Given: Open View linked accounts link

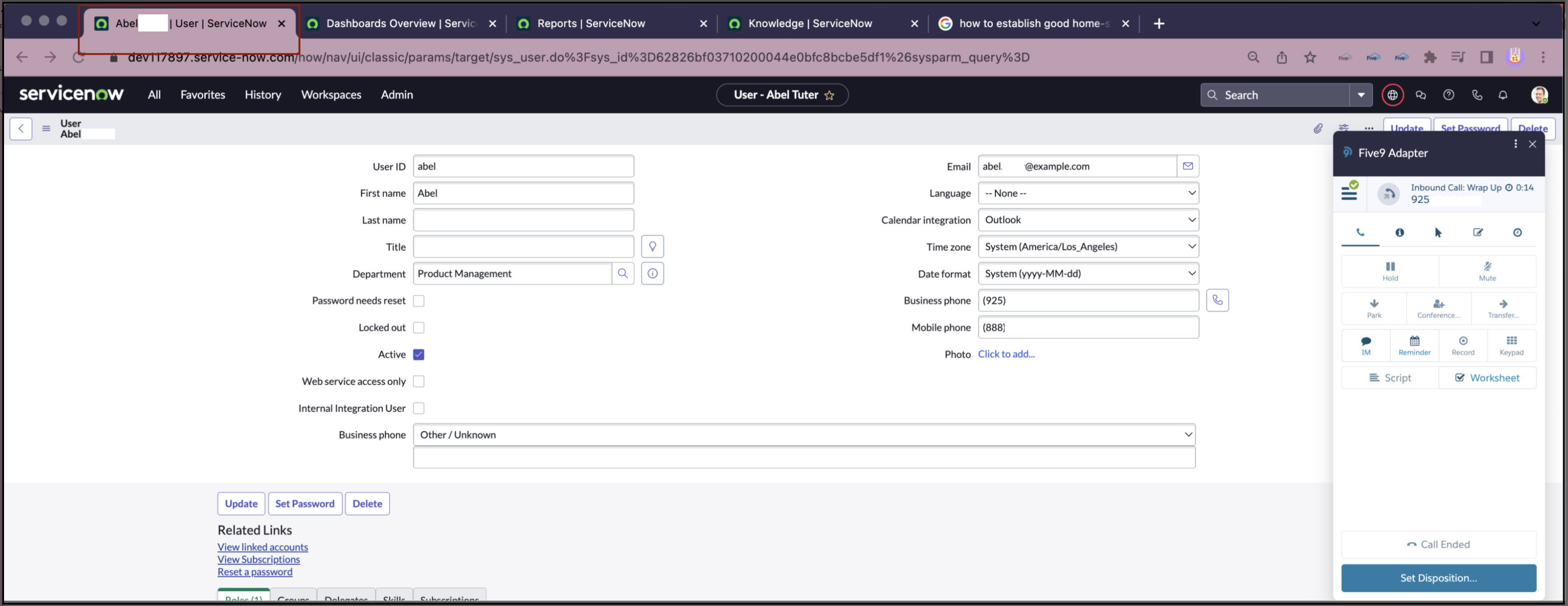Looking at the screenshot, I should (x=263, y=547).
